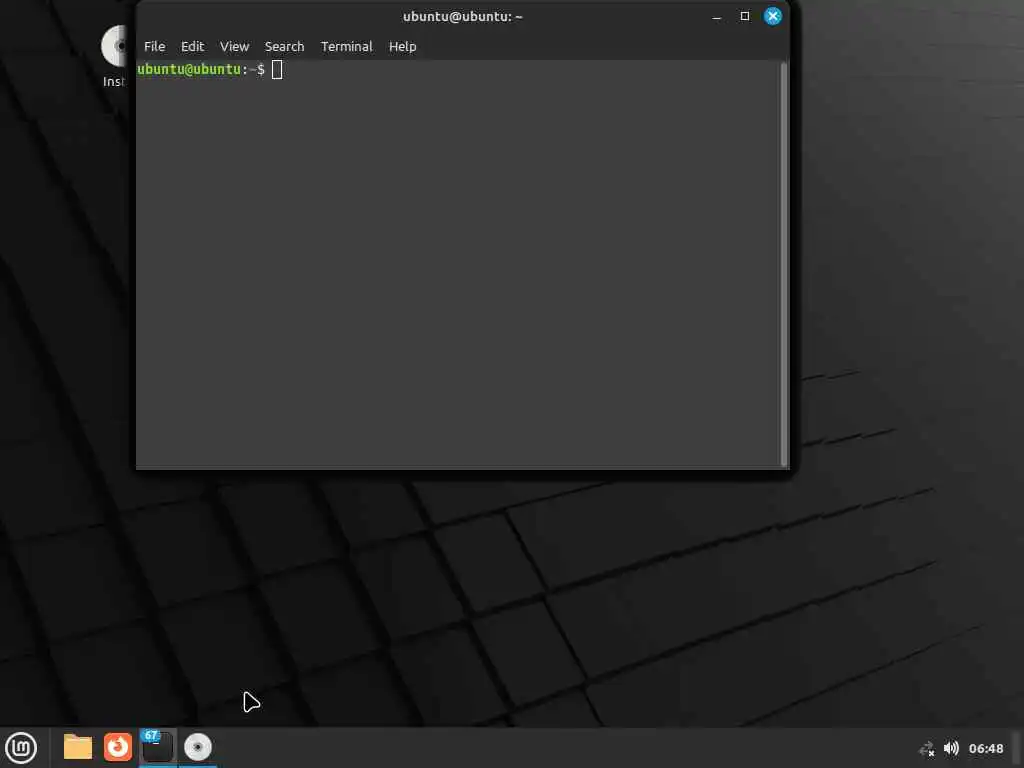This screenshot has width=1024, height=768.
Task: Close the terminal window
Action: pos(773,16)
